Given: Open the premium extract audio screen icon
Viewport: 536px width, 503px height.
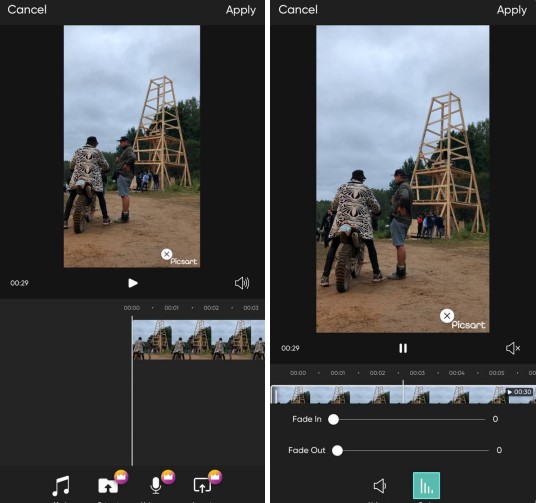Looking at the screenshot, I should 202,486.
